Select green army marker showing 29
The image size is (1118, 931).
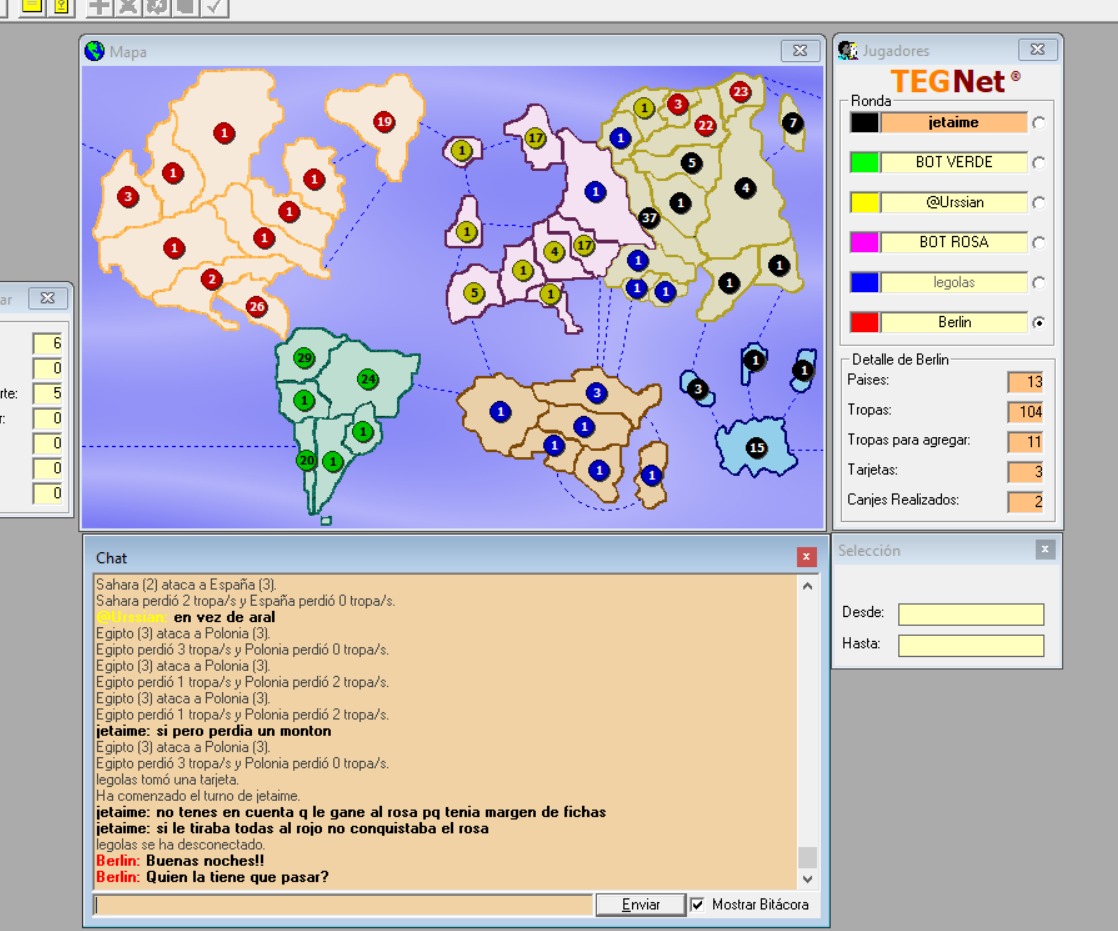click(304, 358)
